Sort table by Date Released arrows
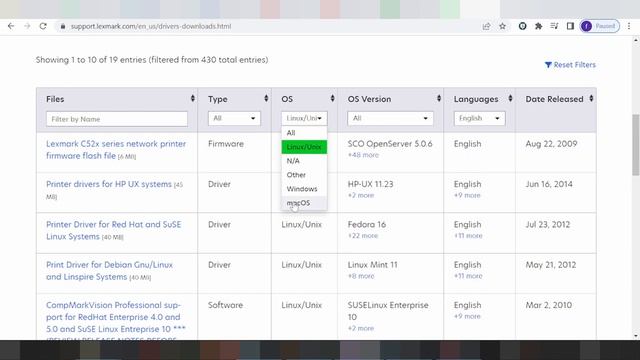The image size is (640, 360). [x=591, y=98]
